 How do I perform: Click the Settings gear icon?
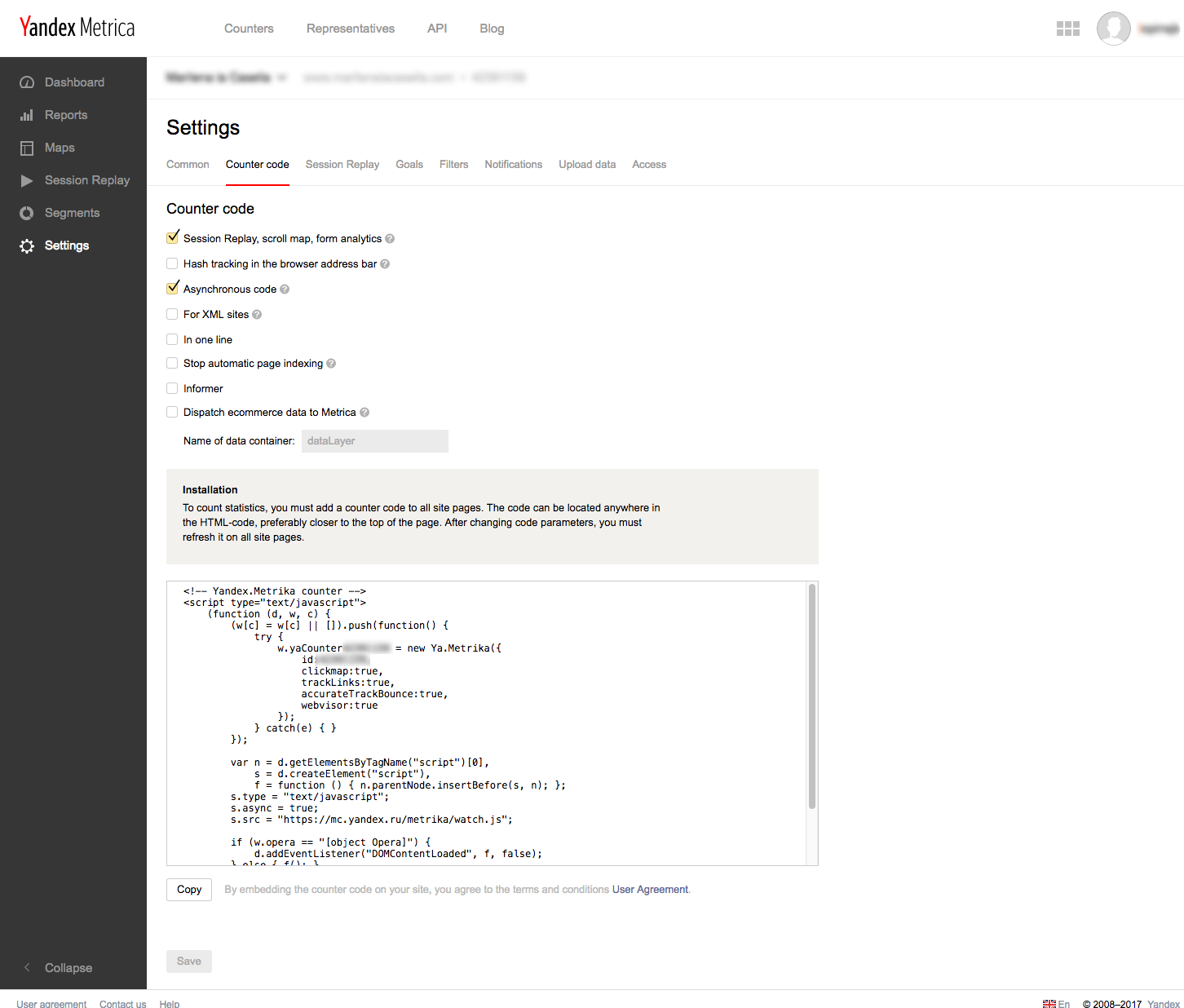27,245
